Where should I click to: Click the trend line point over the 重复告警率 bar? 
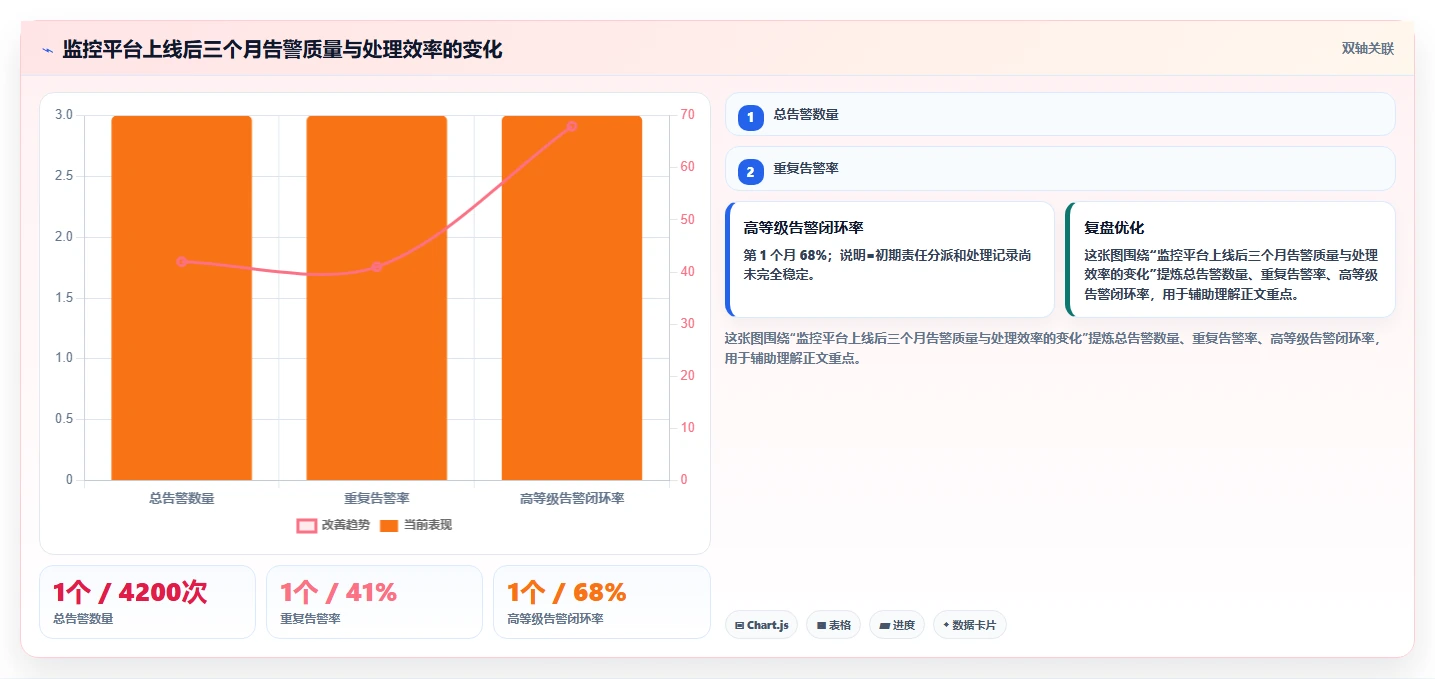coord(377,267)
